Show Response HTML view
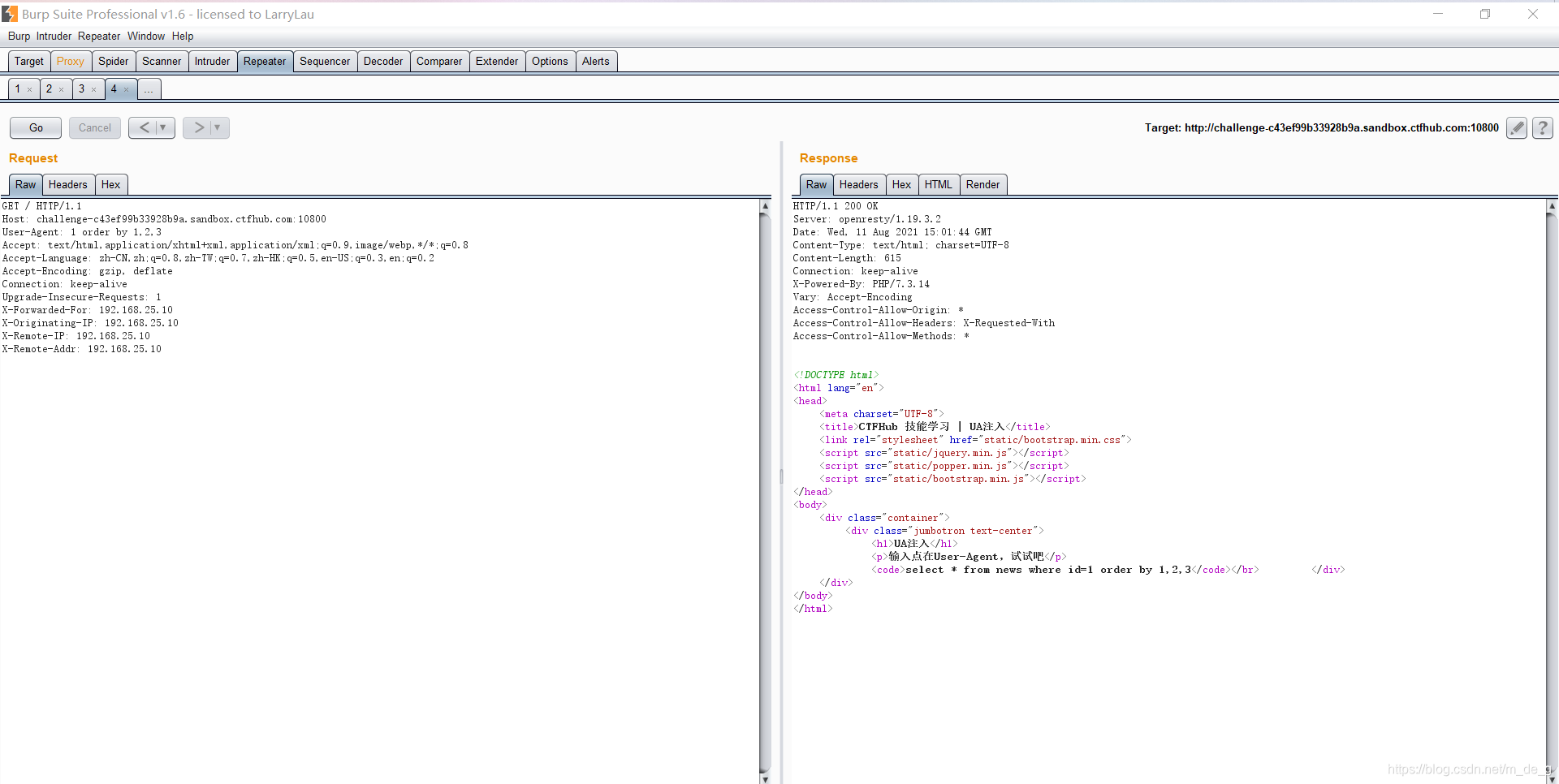1559x784 pixels. click(x=939, y=184)
